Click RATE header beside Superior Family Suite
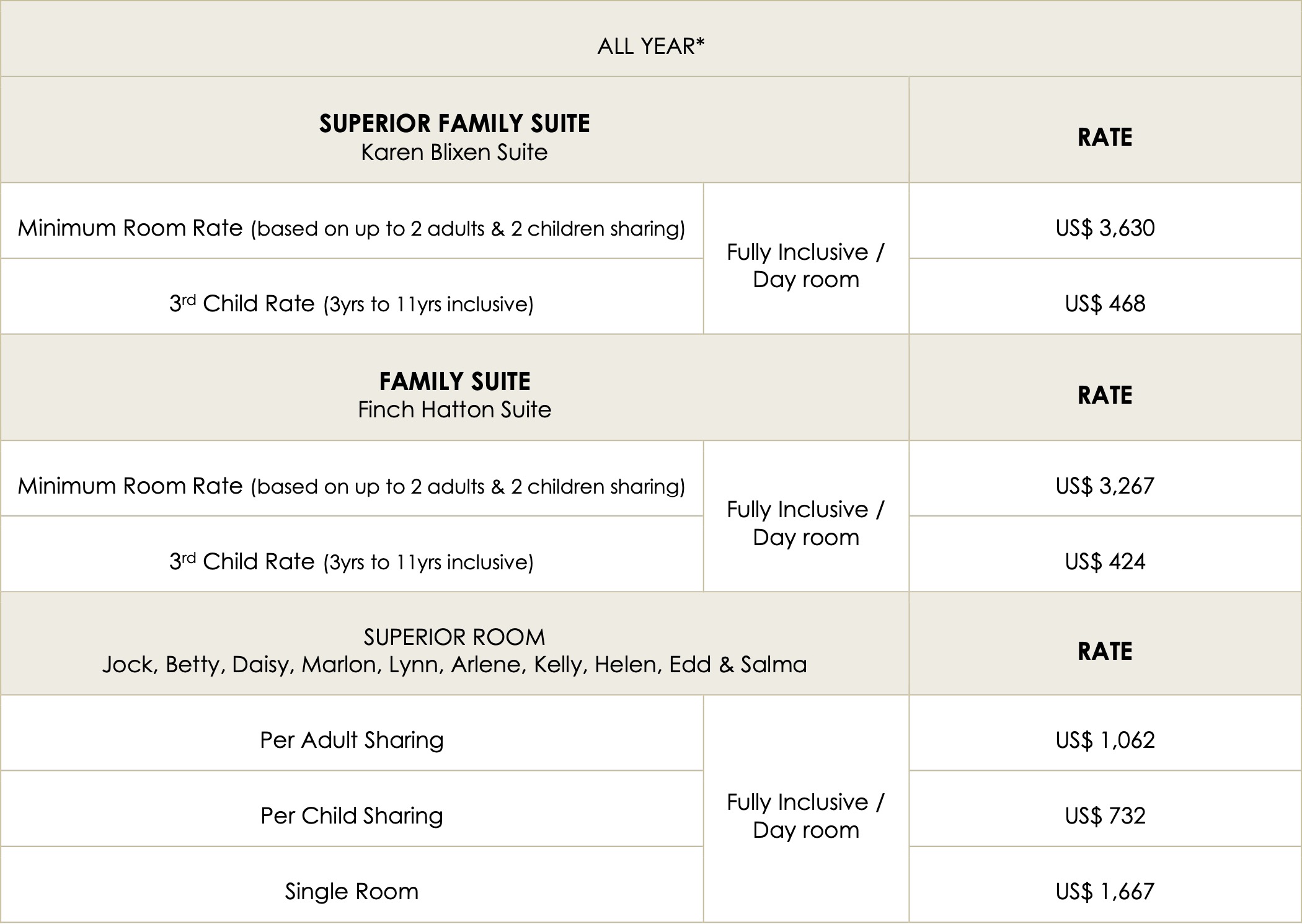 pos(1105,137)
